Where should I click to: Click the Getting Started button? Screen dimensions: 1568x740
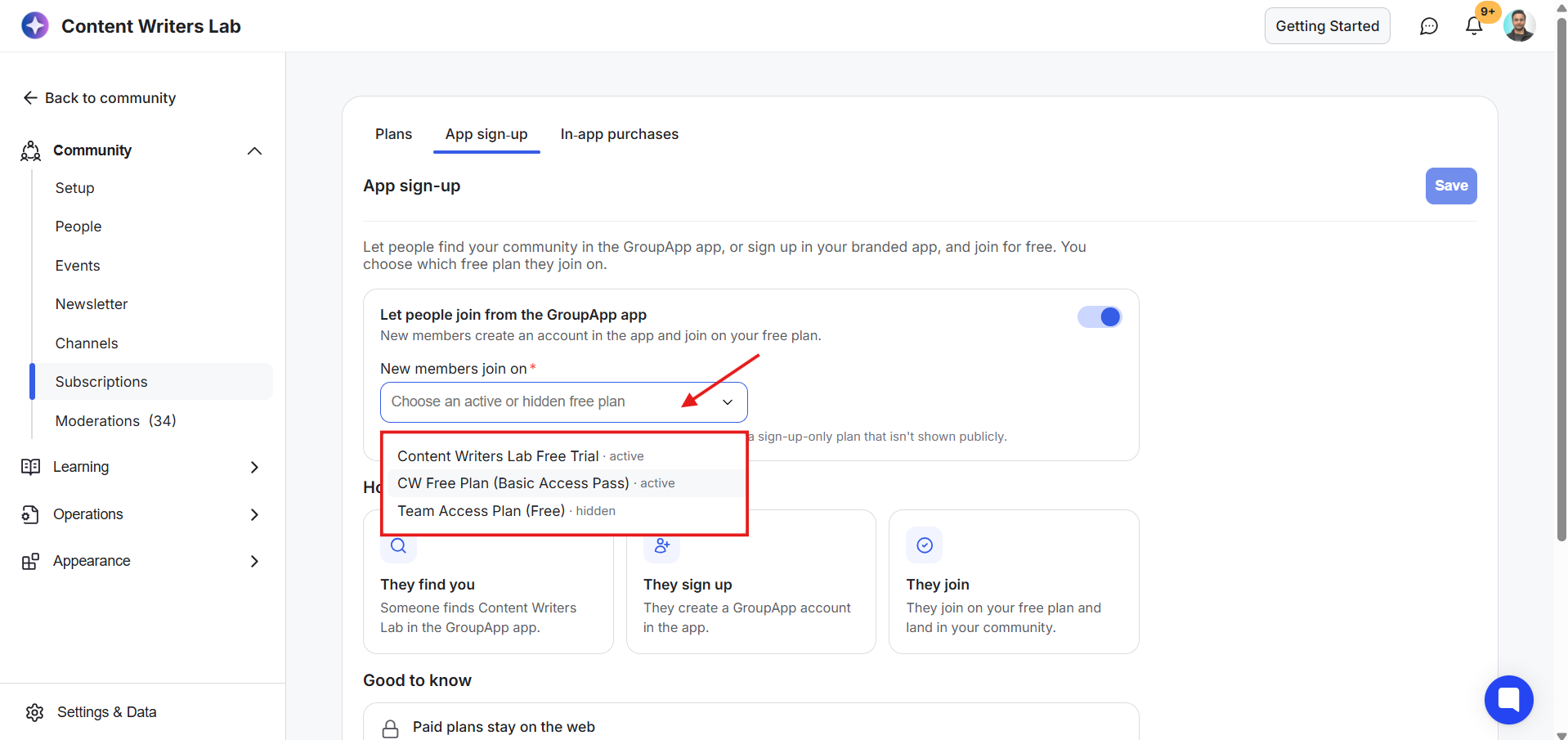click(x=1328, y=26)
